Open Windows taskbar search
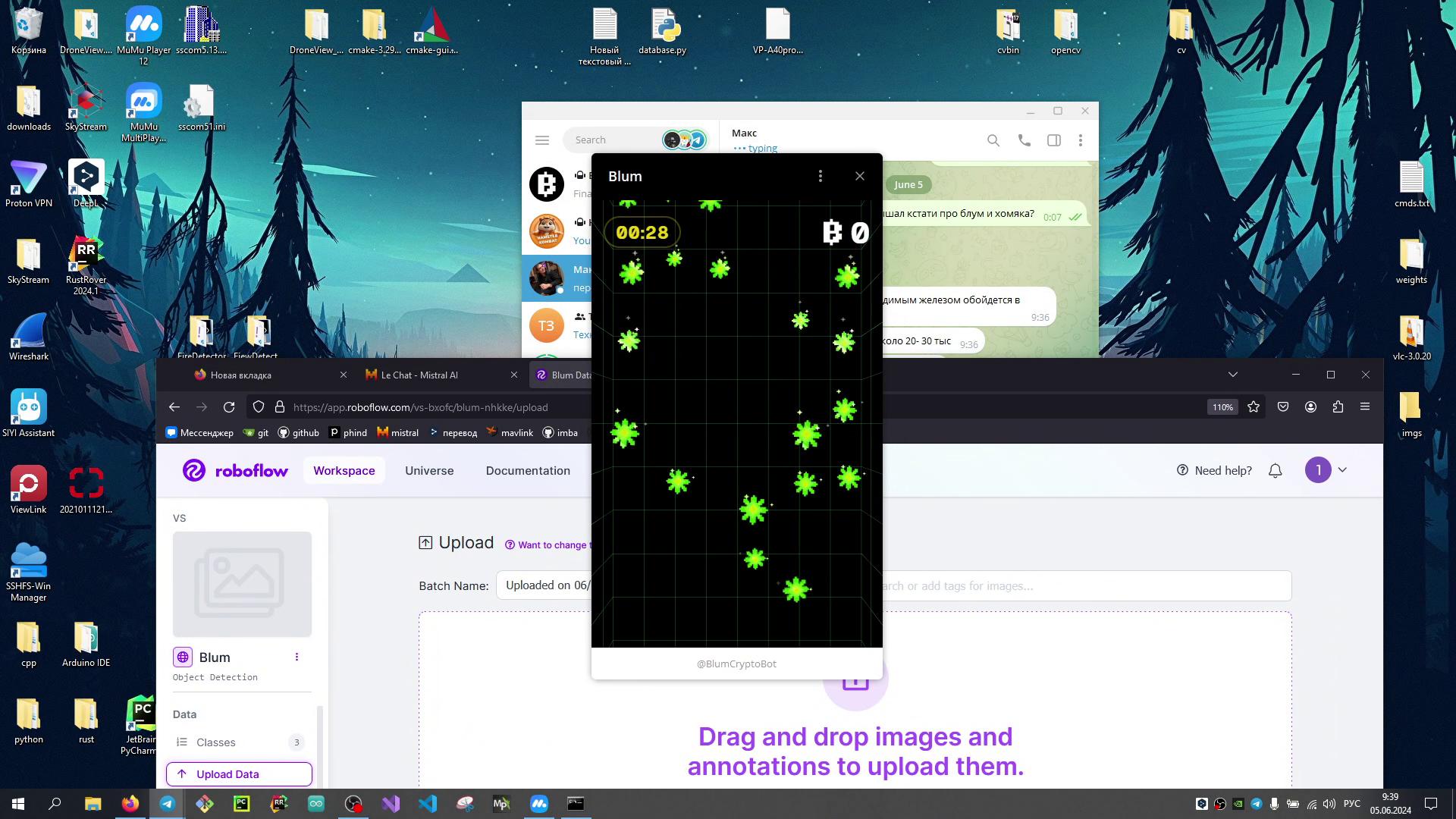The width and height of the screenshot is (1456, 819). pos(55,804)
